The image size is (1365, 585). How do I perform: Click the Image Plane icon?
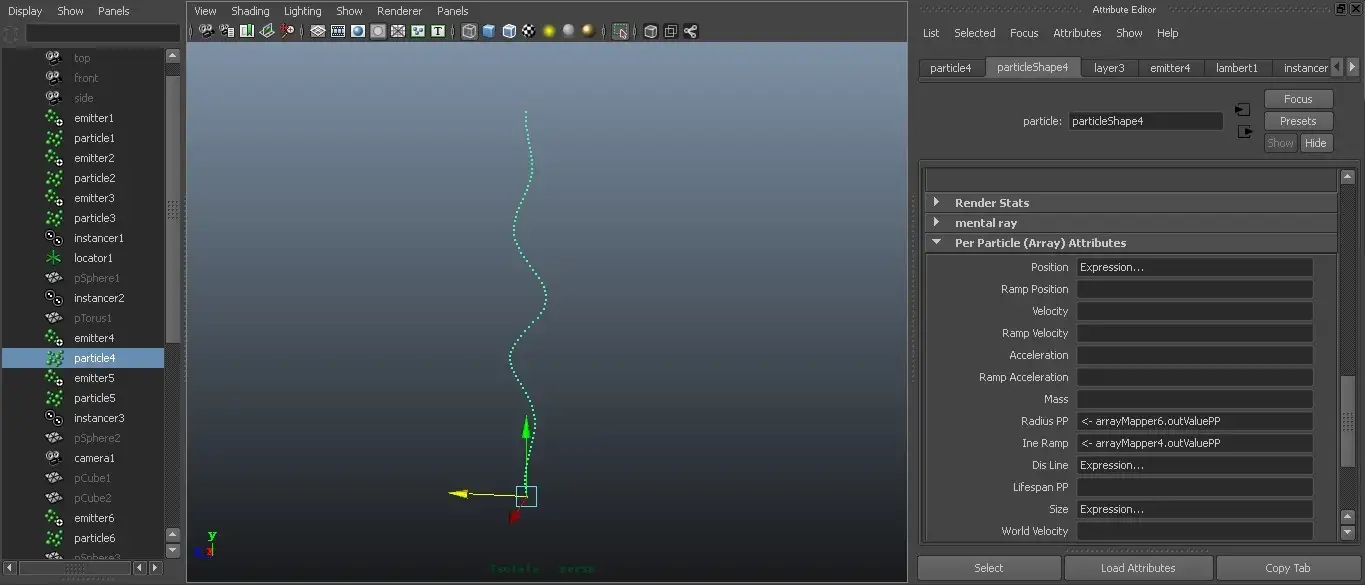(x=267, y=31)
